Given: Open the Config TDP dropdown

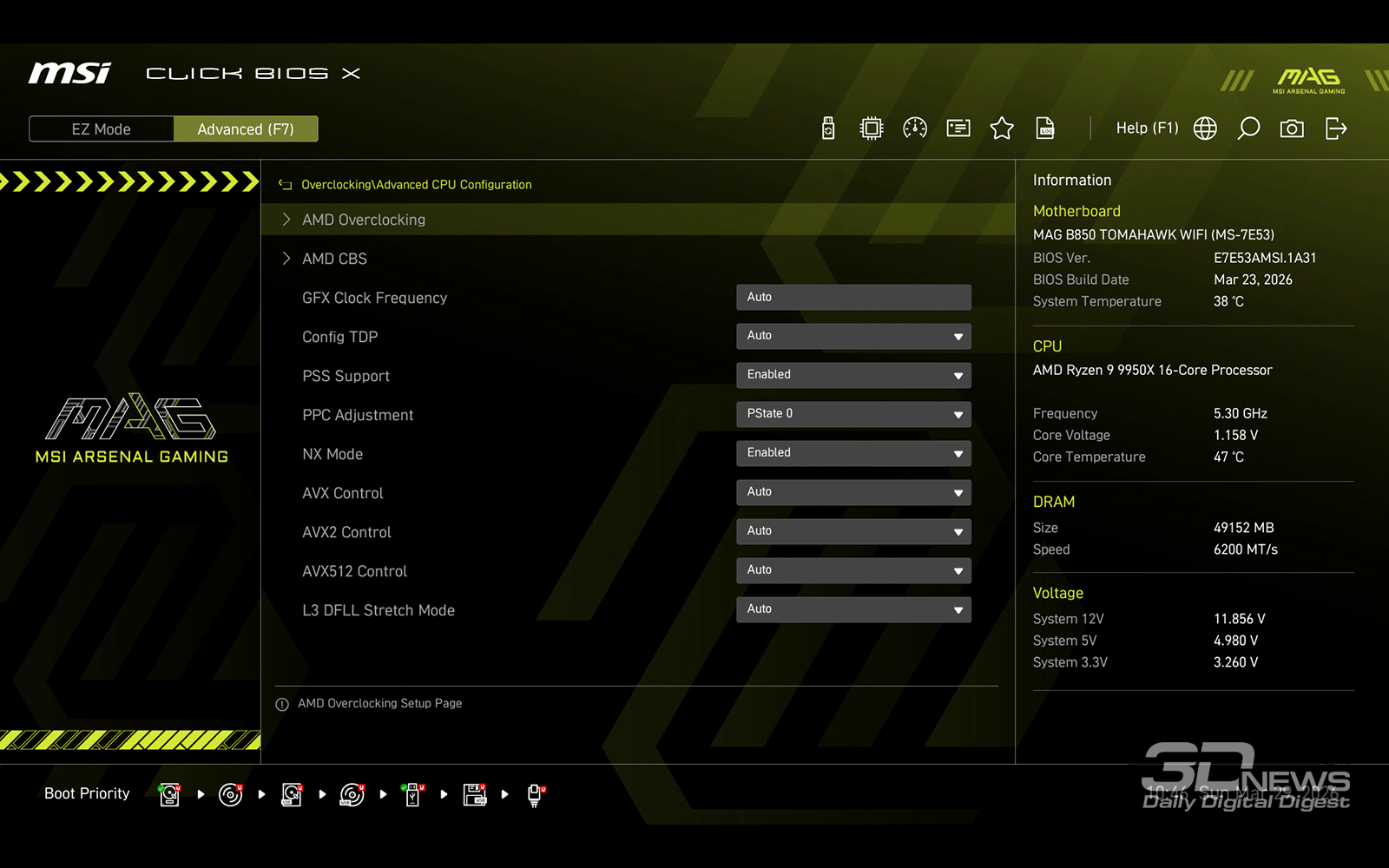Looking at the screenshot, I should (853, 336).
